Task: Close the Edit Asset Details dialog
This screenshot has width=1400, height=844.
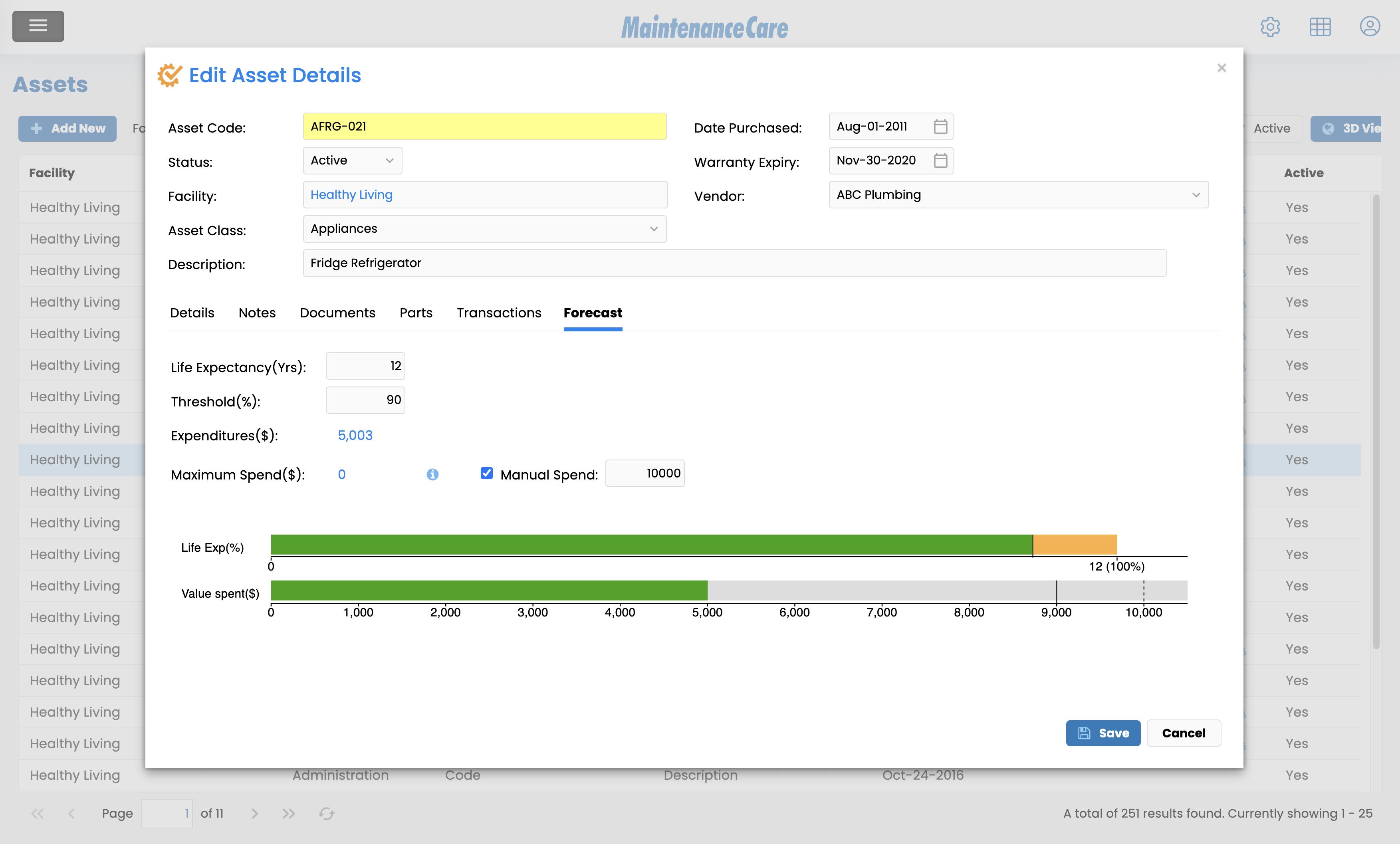Action: tap(1222, 68)
